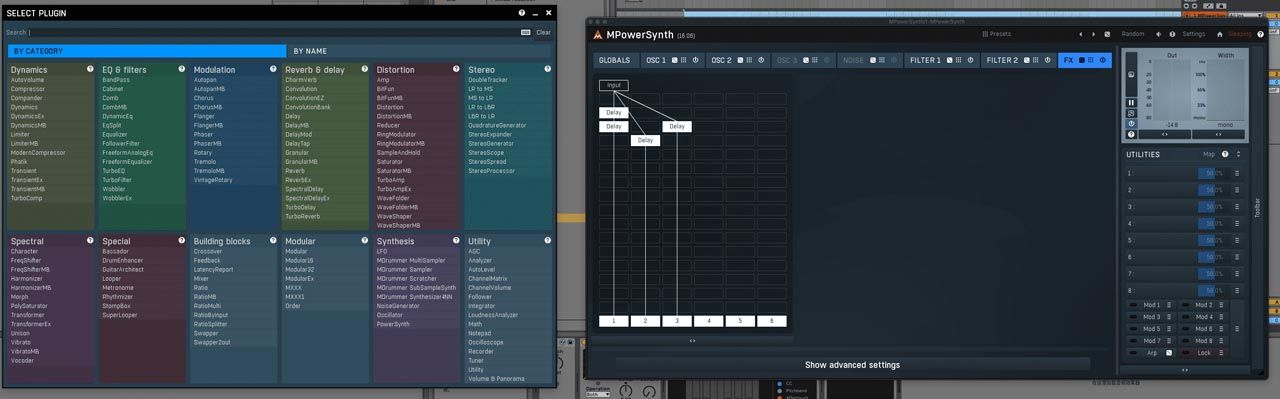1280x399 pixels.
Task: Open OSC 2 presets grid icon
Action: pos(749,60)
